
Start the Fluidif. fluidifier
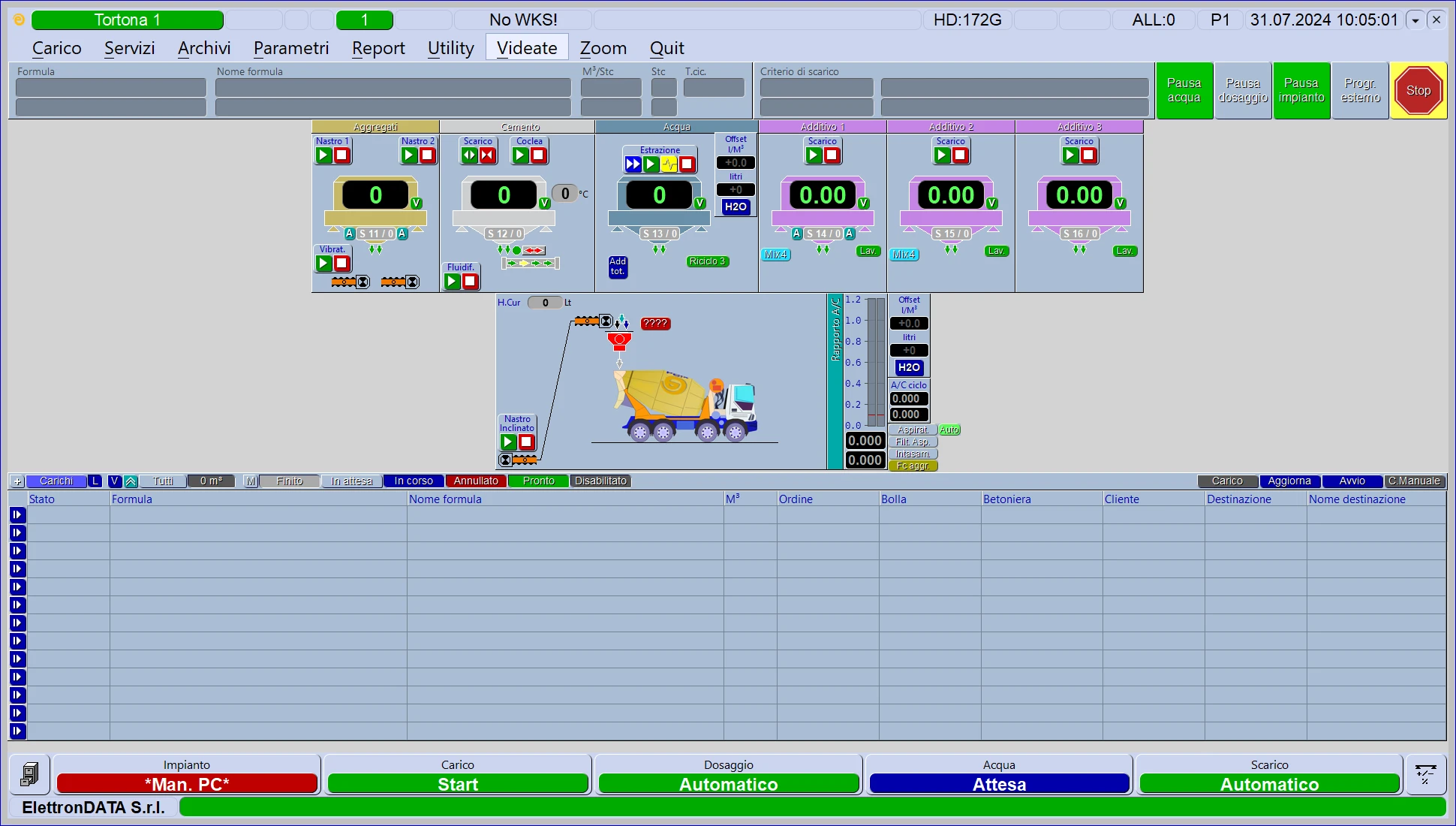[x=453, y=282]
